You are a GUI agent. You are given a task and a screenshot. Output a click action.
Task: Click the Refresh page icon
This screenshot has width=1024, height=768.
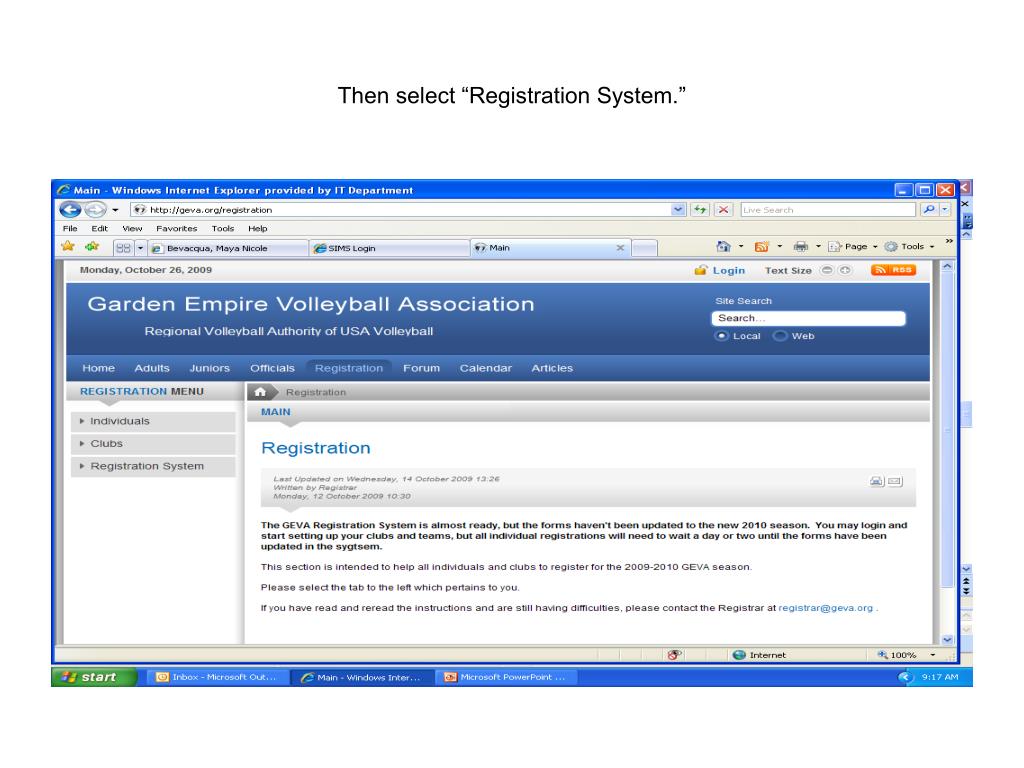pos(700,210)
